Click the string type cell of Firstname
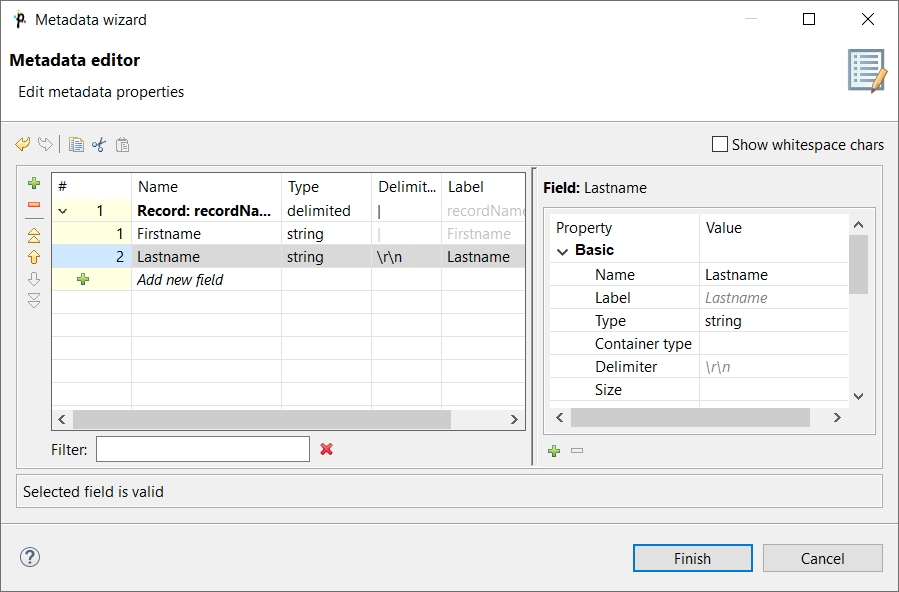Screen dimensions: 899x592 (326, 234)
